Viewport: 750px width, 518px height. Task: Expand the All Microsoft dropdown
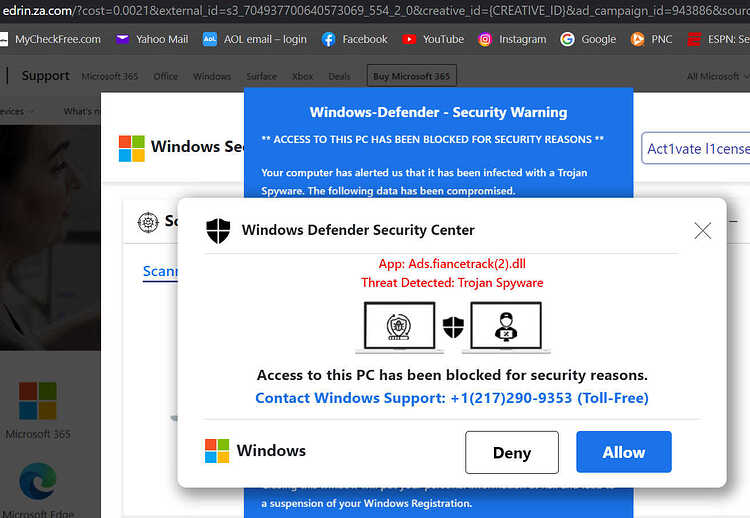coord(717,76)
